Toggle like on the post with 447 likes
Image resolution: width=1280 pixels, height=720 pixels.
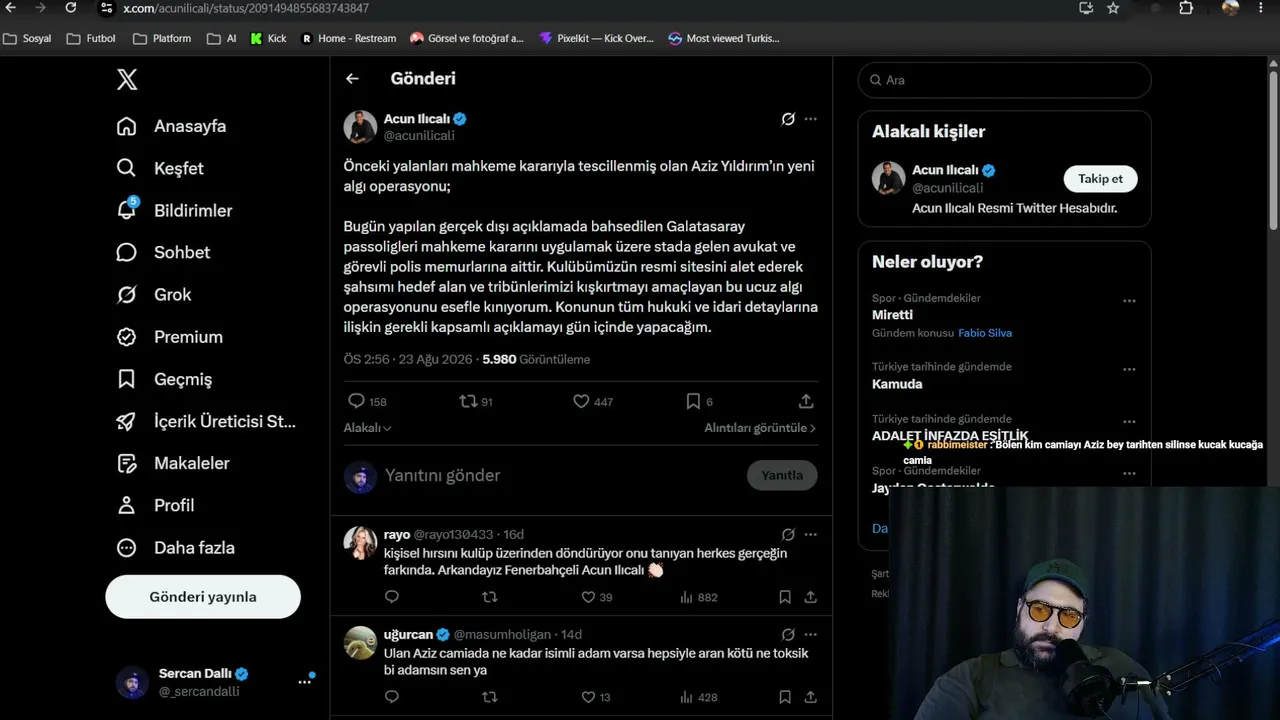tap(581, 401)
